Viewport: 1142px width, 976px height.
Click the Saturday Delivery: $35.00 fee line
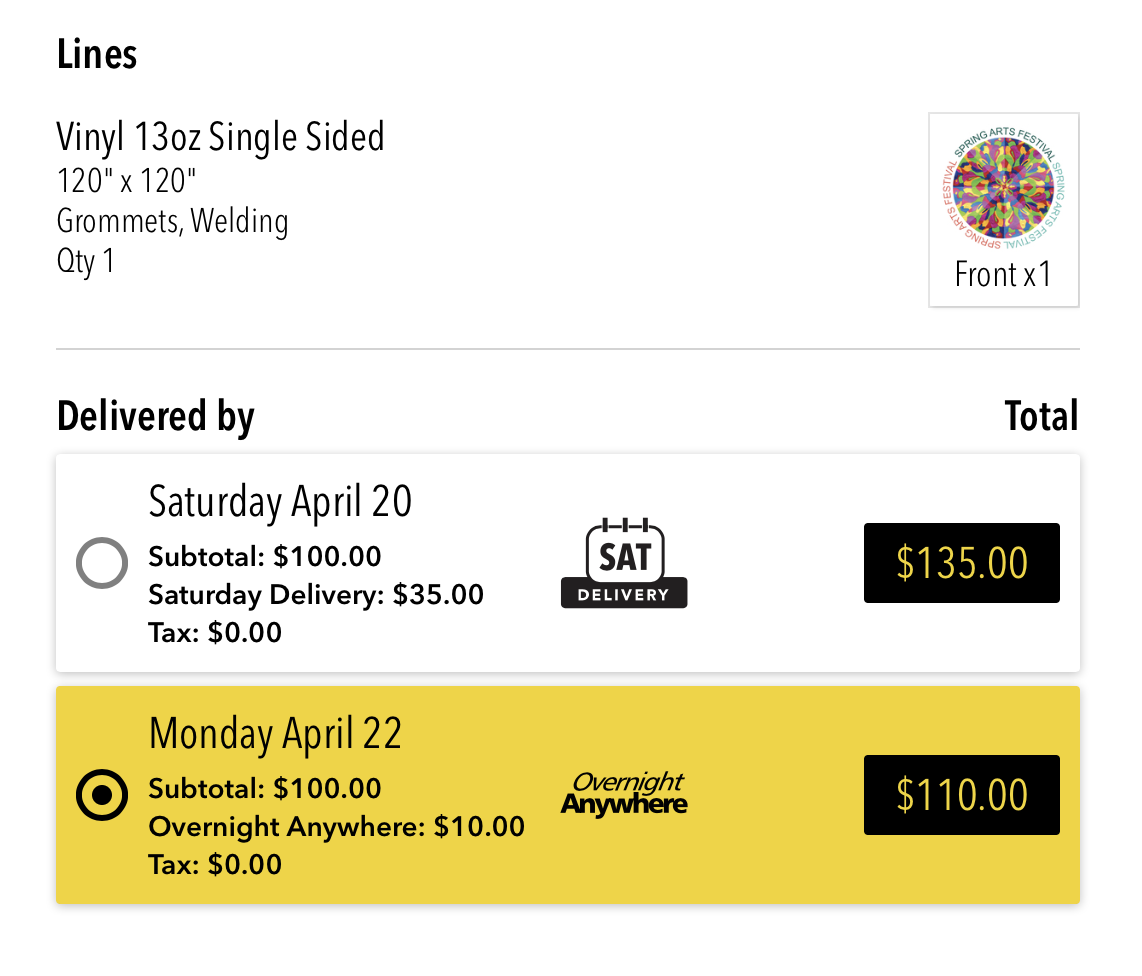click(x=316, y=594)
